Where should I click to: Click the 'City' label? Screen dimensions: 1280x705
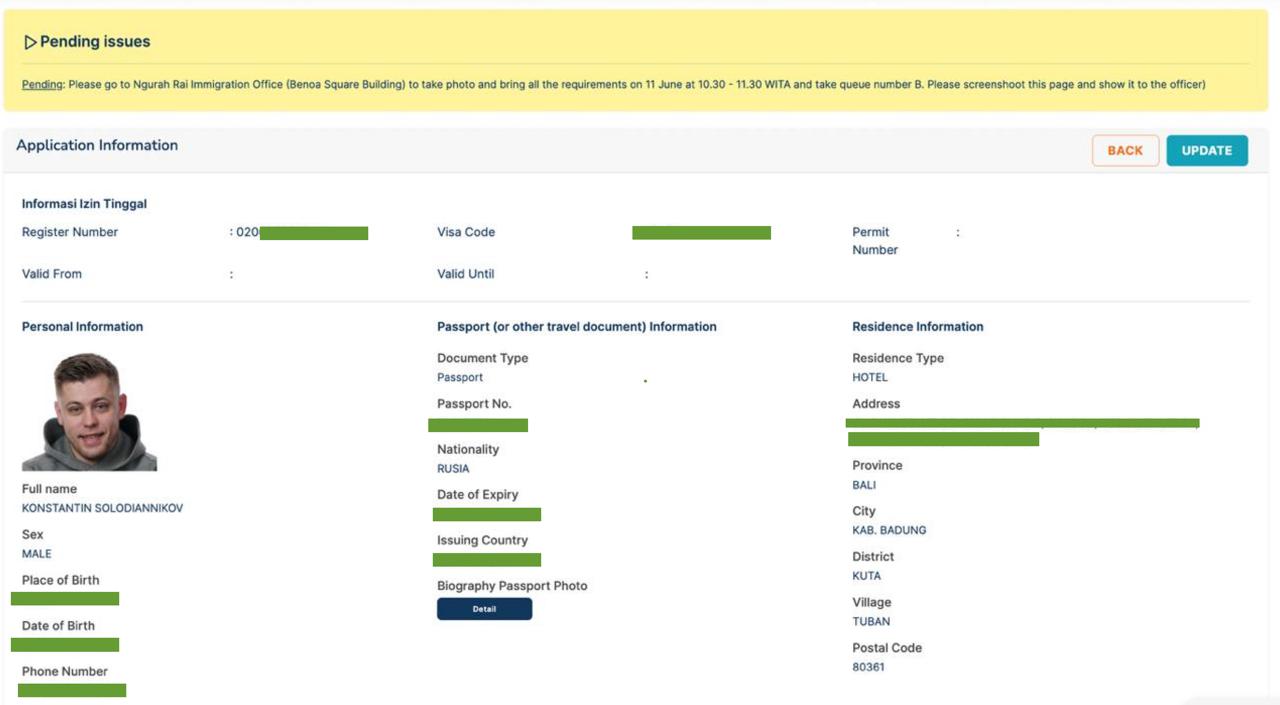(x=864, y=511)
